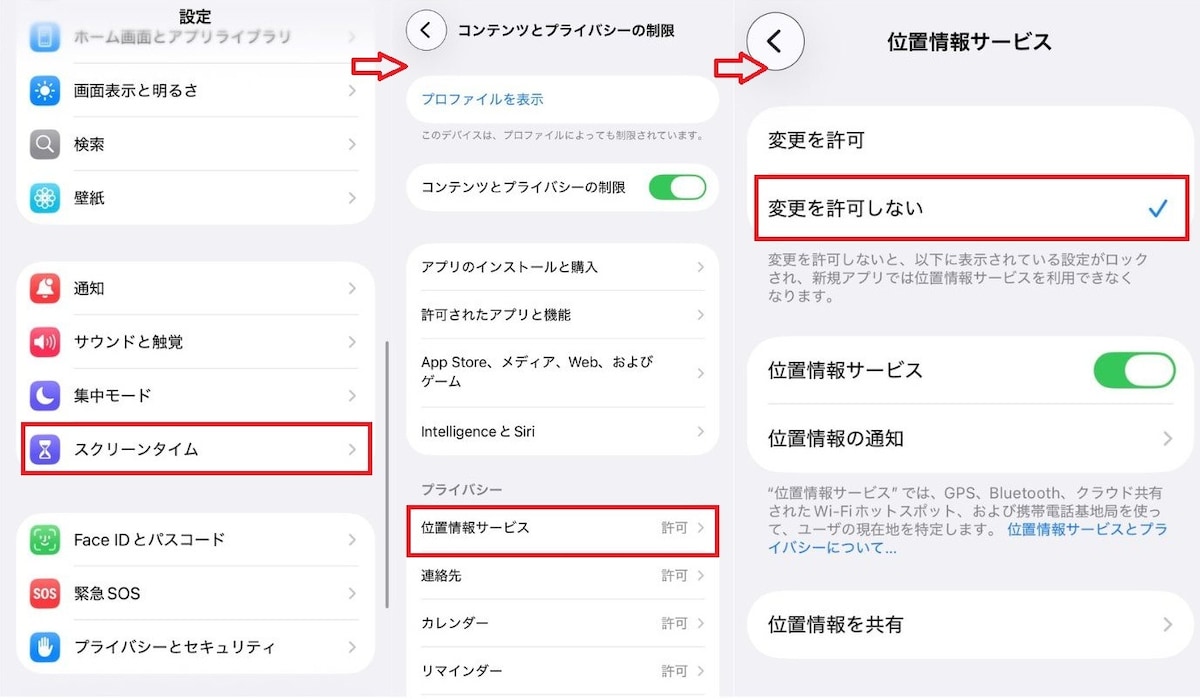The width and height of the screenshot is (1200, 699).
Task: Click the back chevron on 位置情報サービス screen
Action: pos(776,41)
